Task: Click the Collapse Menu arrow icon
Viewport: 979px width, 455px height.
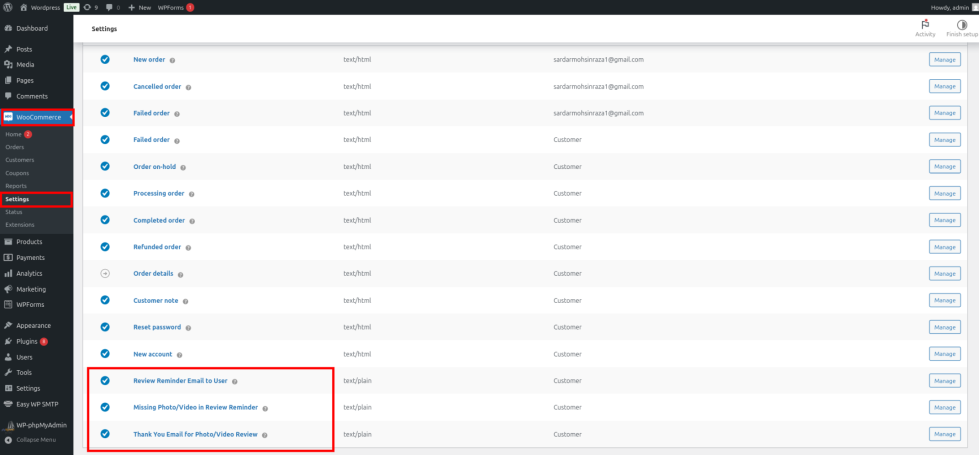Action: point(7,439)
